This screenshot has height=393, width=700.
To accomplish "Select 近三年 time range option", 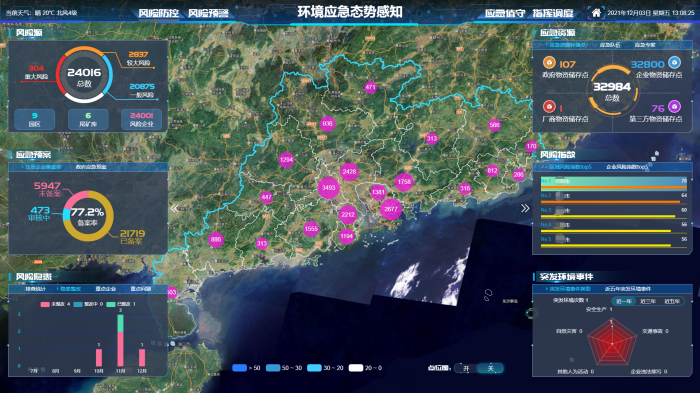I will point(648,301).
